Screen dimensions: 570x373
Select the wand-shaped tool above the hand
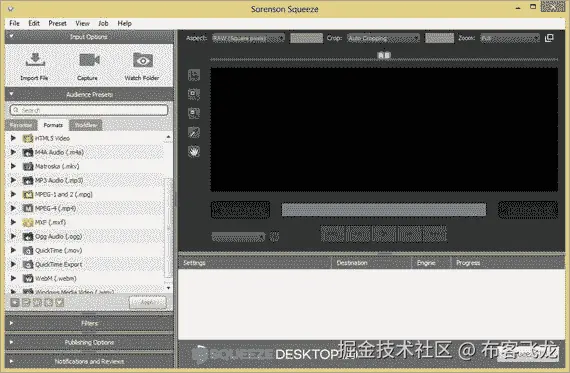click(x=194, y=132)
